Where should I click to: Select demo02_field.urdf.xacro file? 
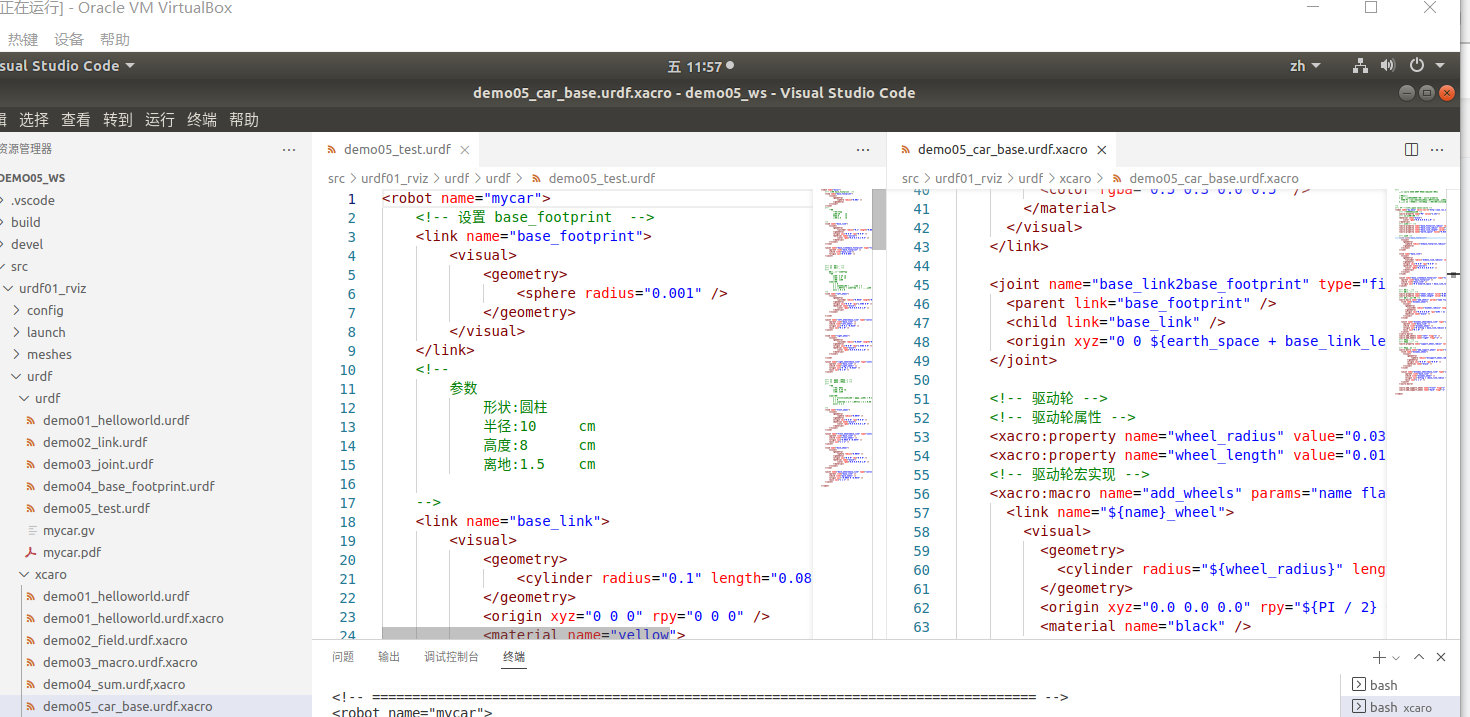coord(115,640)
